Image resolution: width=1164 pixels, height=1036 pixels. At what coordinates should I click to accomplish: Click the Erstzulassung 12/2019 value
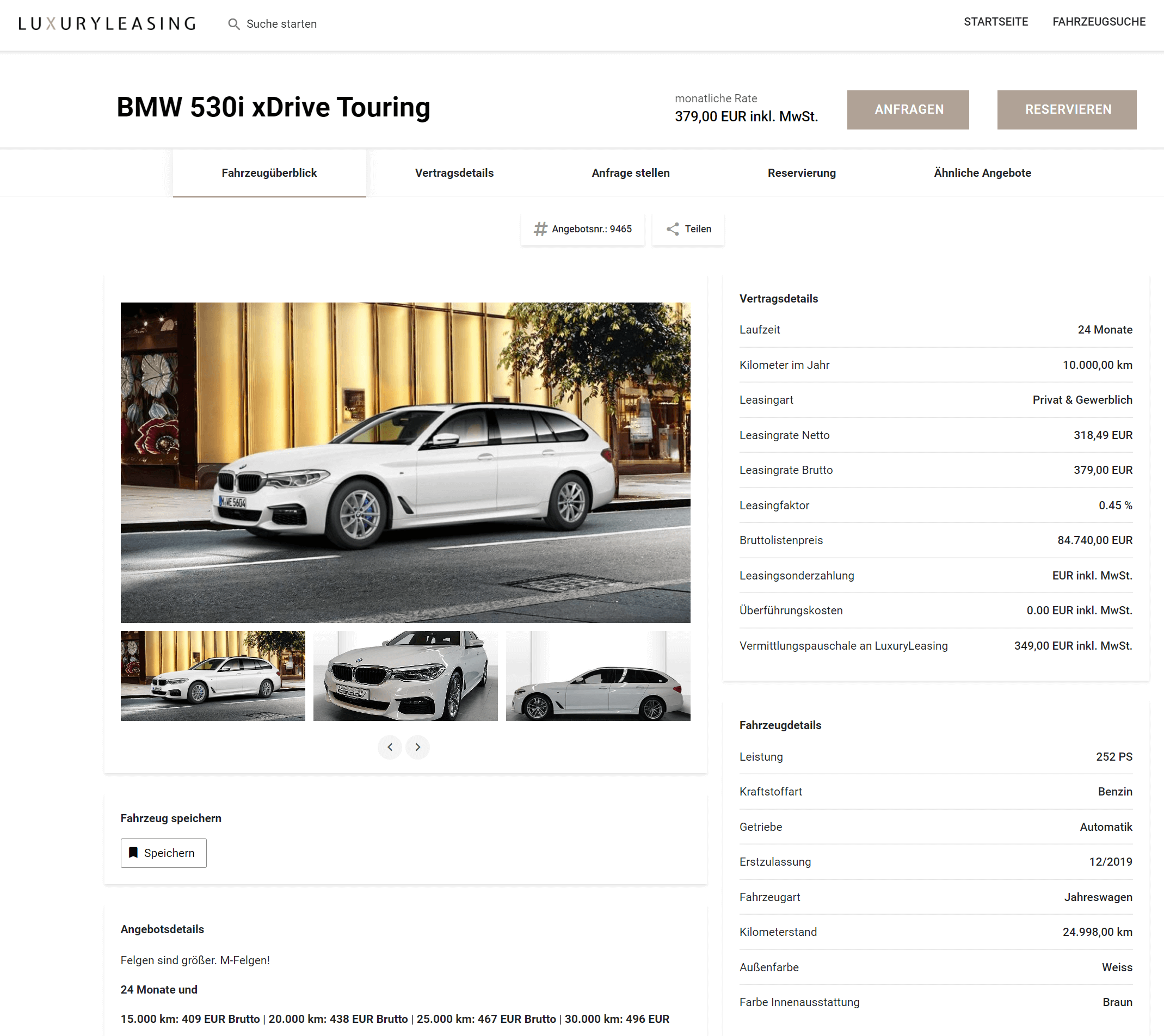click(x=1111, y=862)
